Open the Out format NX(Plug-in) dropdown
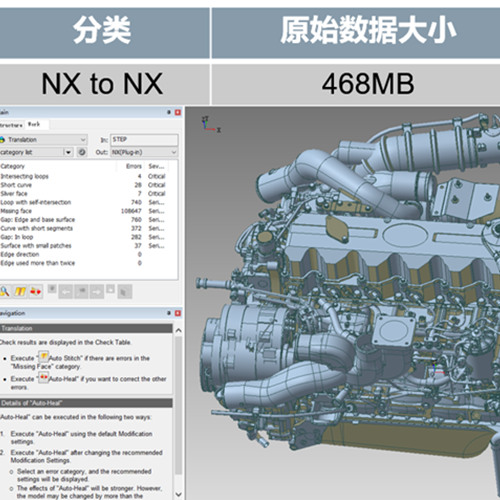This screenshot has height=500, width=500. click(x=144, y=152)
